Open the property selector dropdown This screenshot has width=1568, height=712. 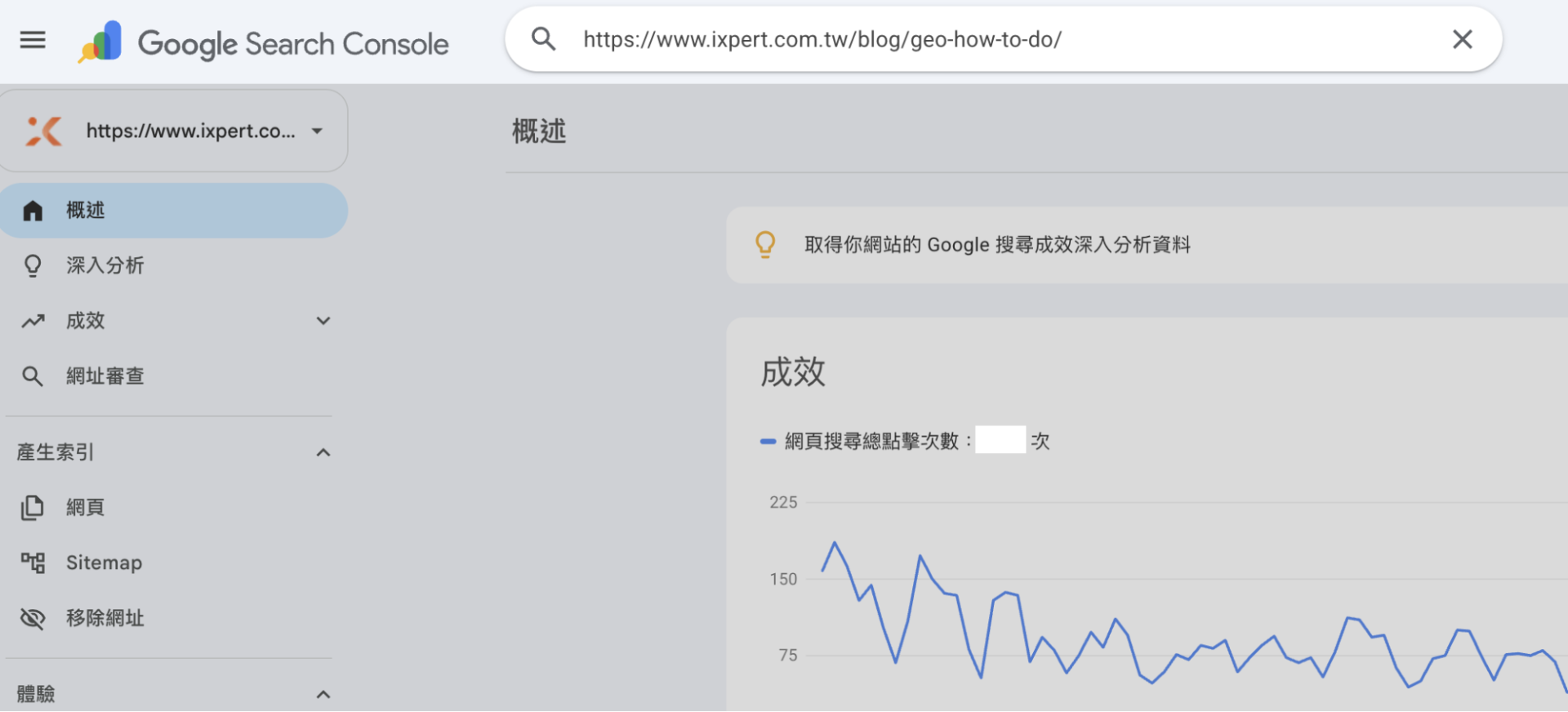172,131
